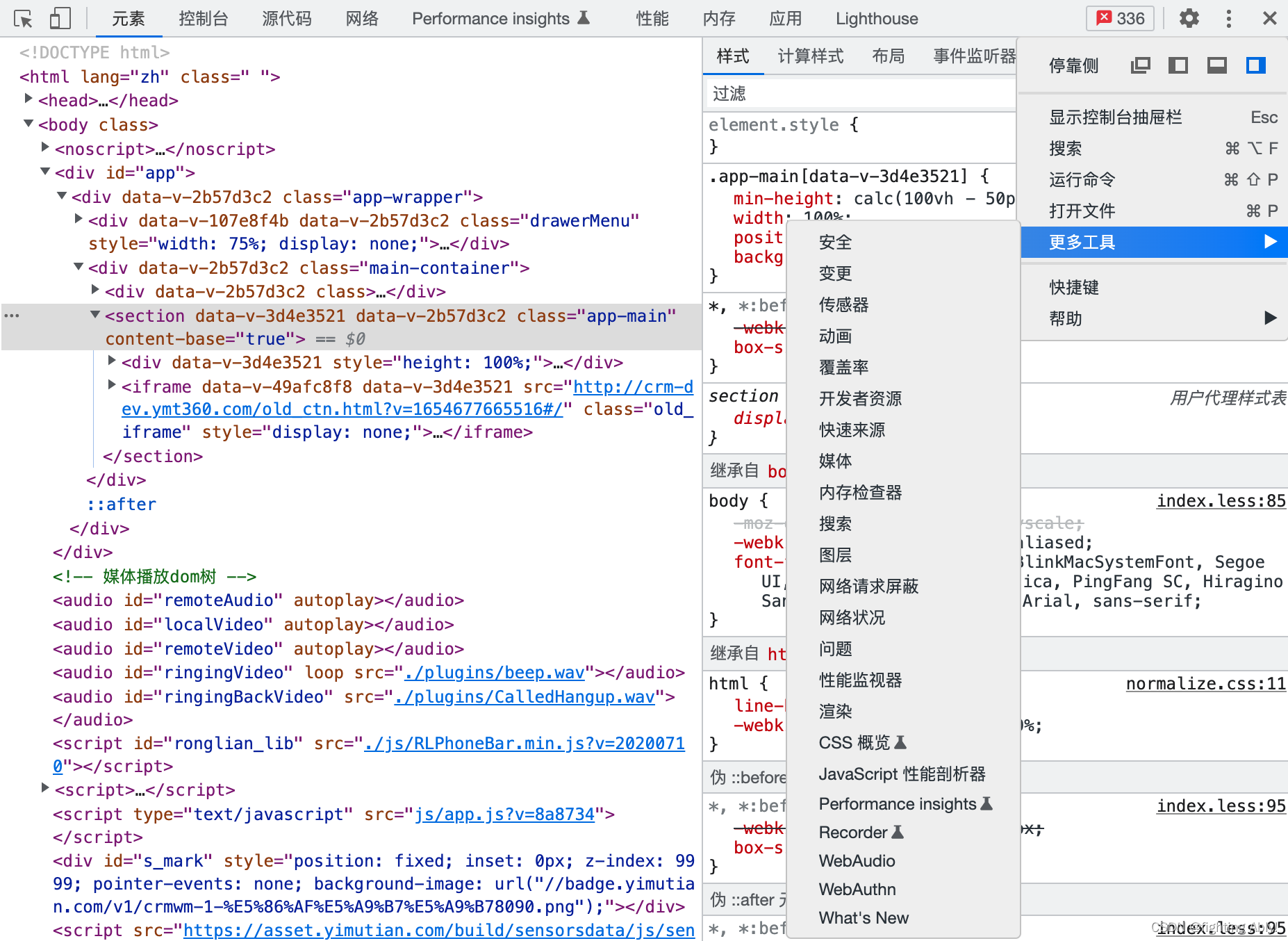This screenshot has width=1288, height=941.
Task: Dock DevTools to the left
Action: click(x=1178, y=65)
